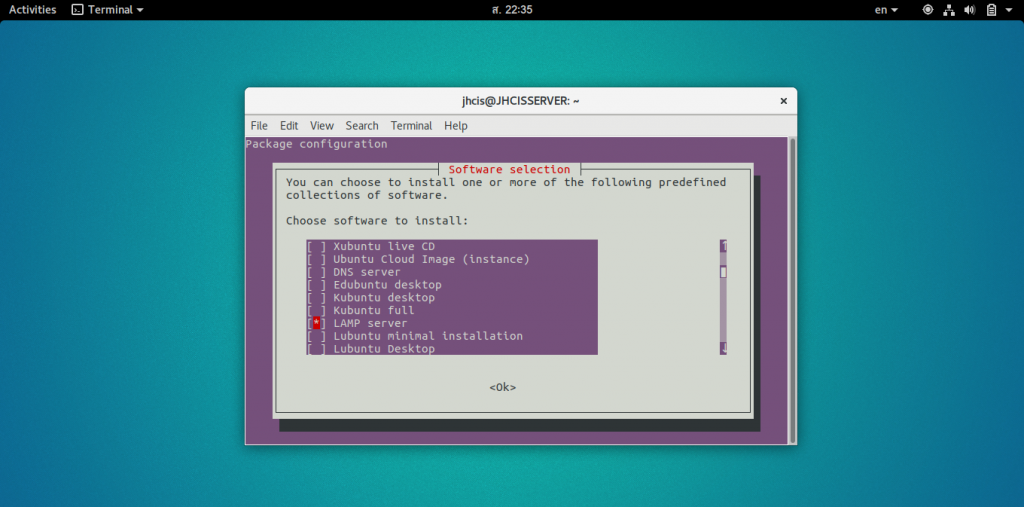Open the Terminal application menu in top bar
Screen dimensions: 1024x507
pyautogui.click(x=108, y=10)
